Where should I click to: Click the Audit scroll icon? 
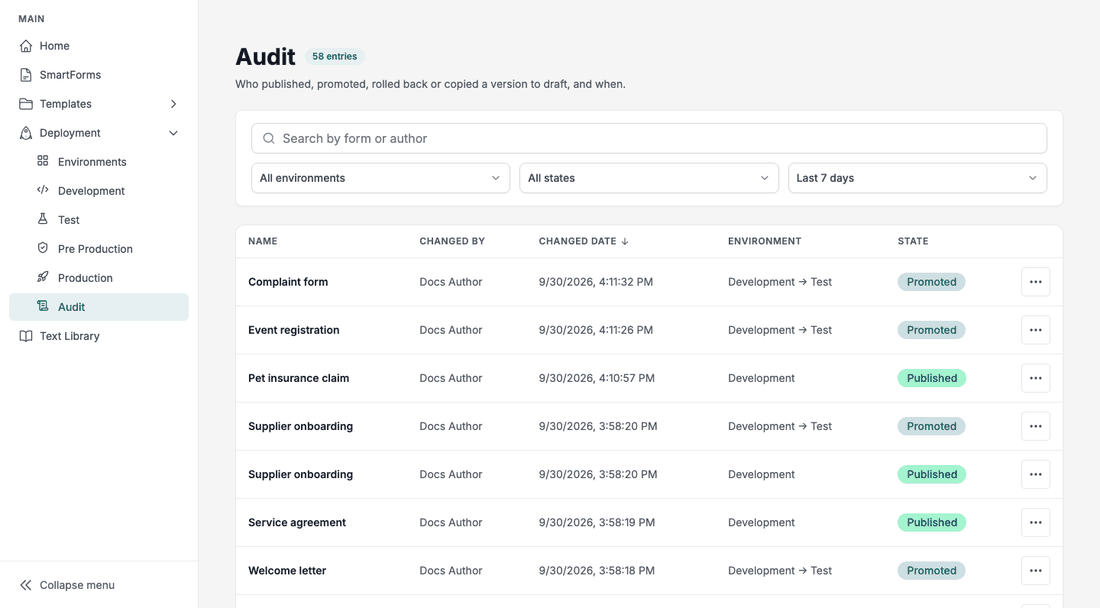click(x=43, y=306)
